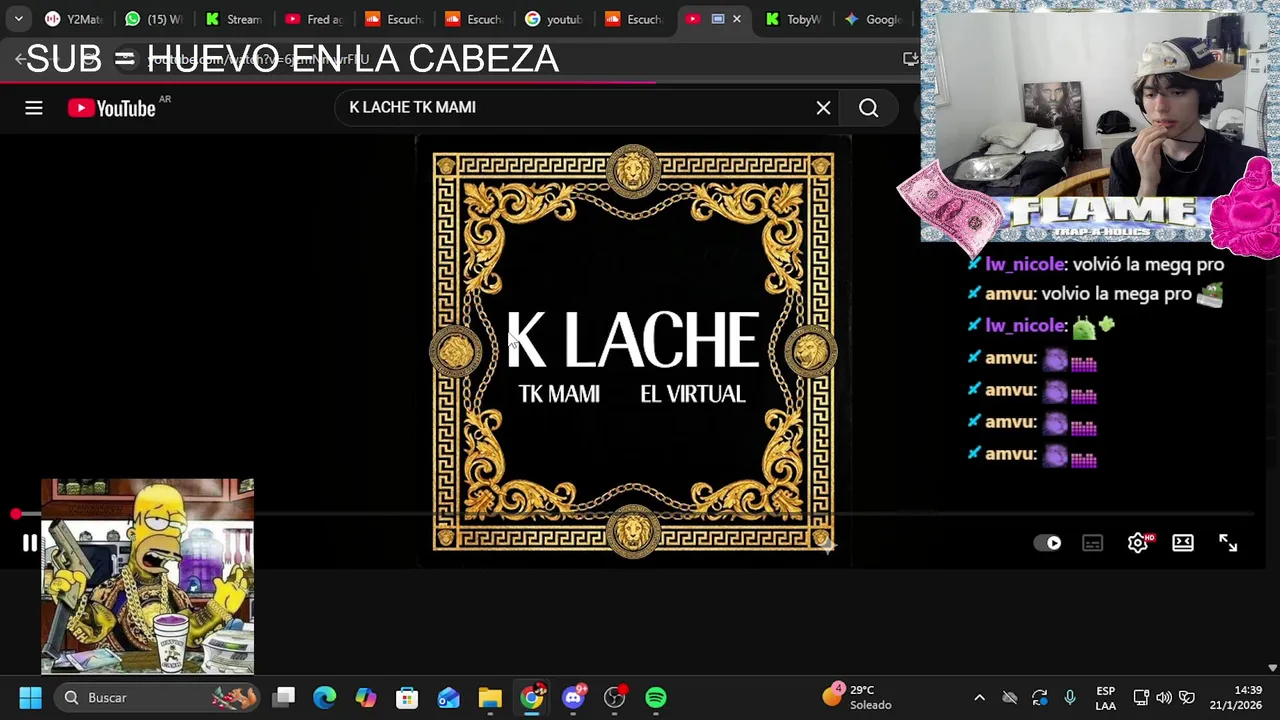This screenshot has width=1280, height=720.
Task: Open the volume speaker tray control
Action: tap(1164, 697)
